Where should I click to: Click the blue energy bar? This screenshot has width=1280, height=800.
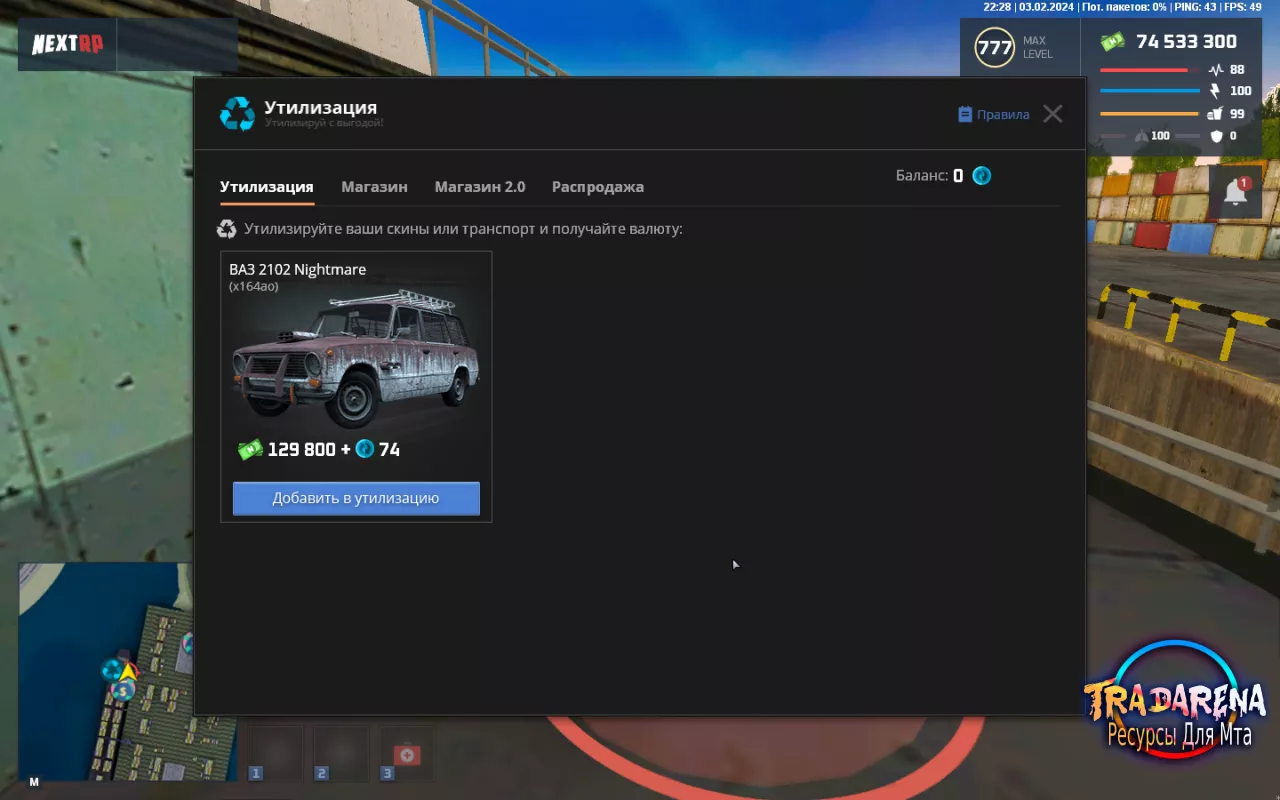point(1149,91)
